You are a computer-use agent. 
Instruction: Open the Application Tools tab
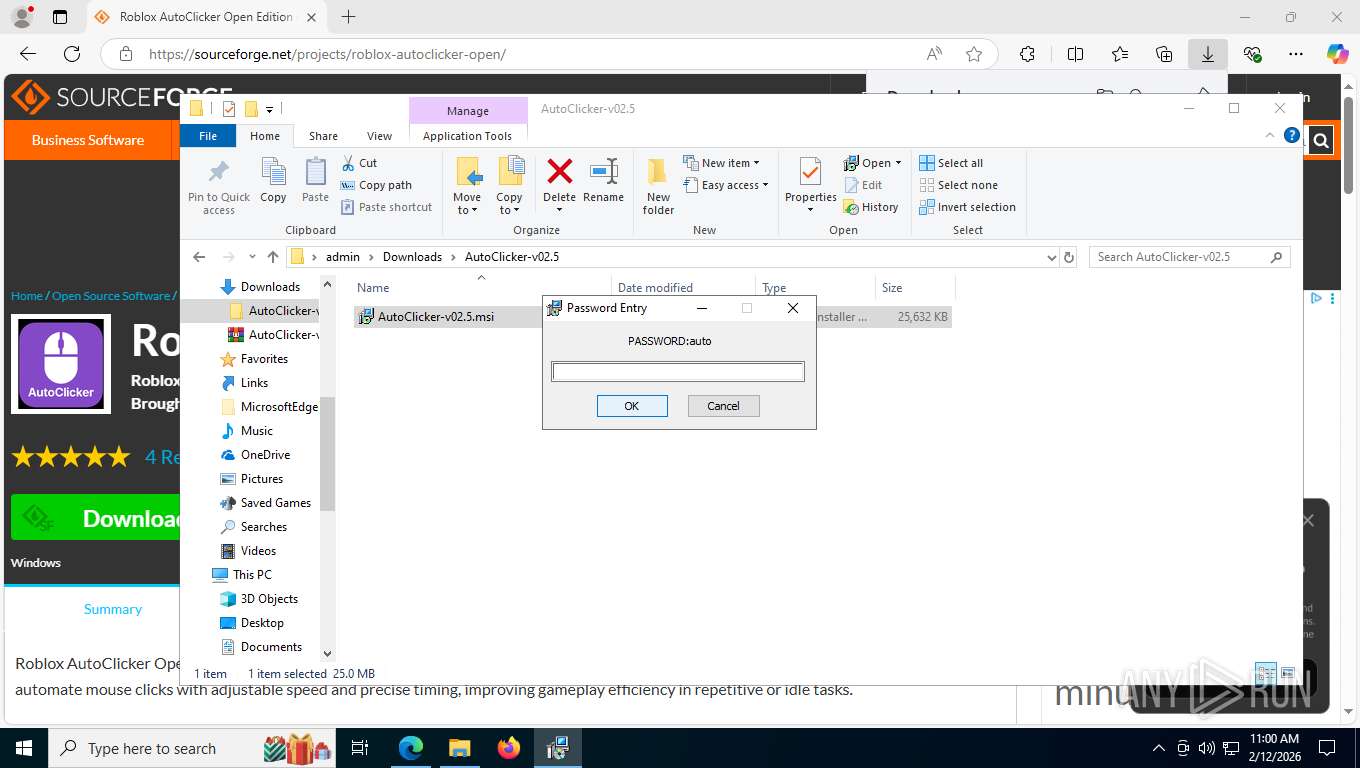click(x=467, y=136)
